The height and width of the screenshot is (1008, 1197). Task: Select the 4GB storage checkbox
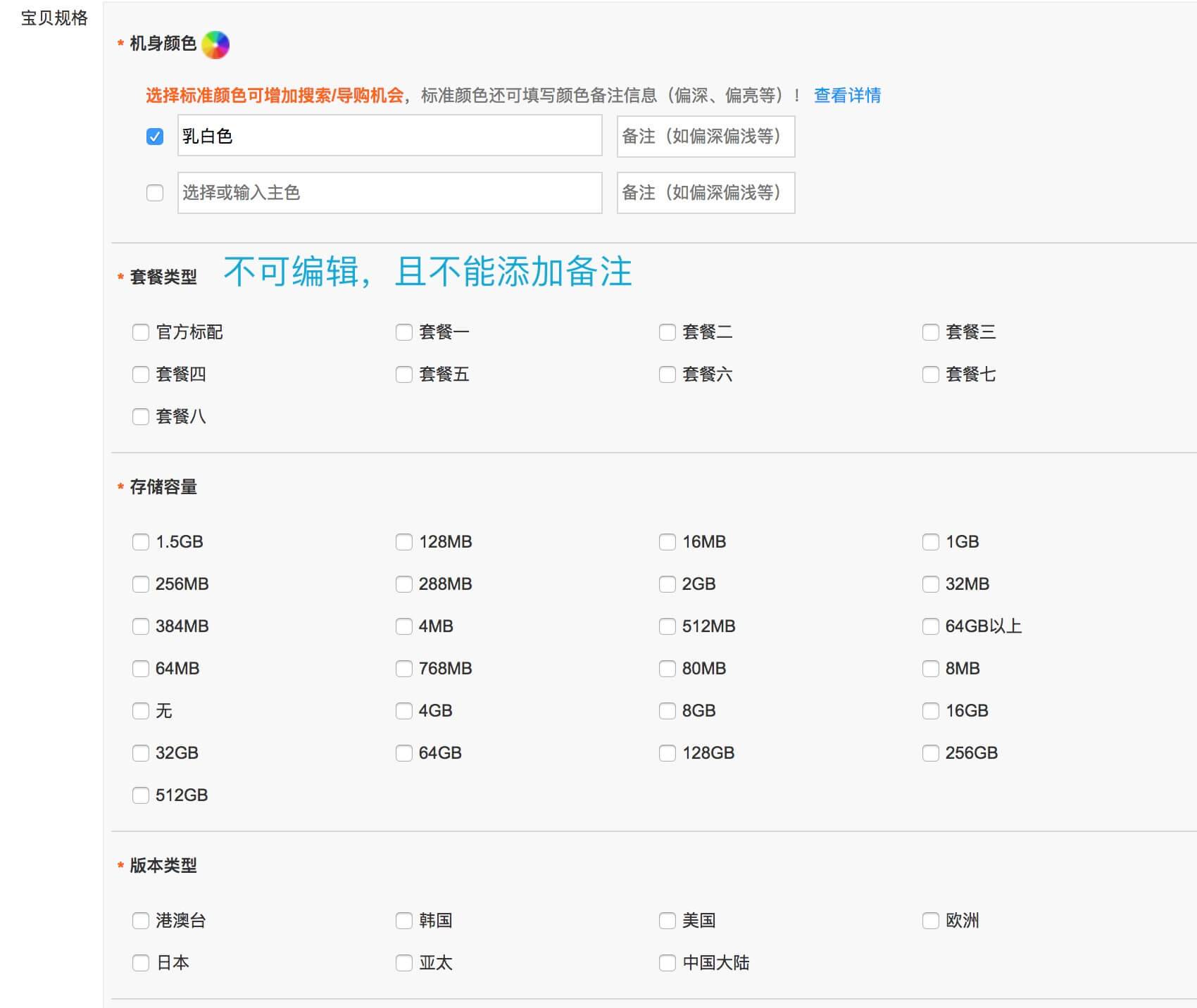404,710
